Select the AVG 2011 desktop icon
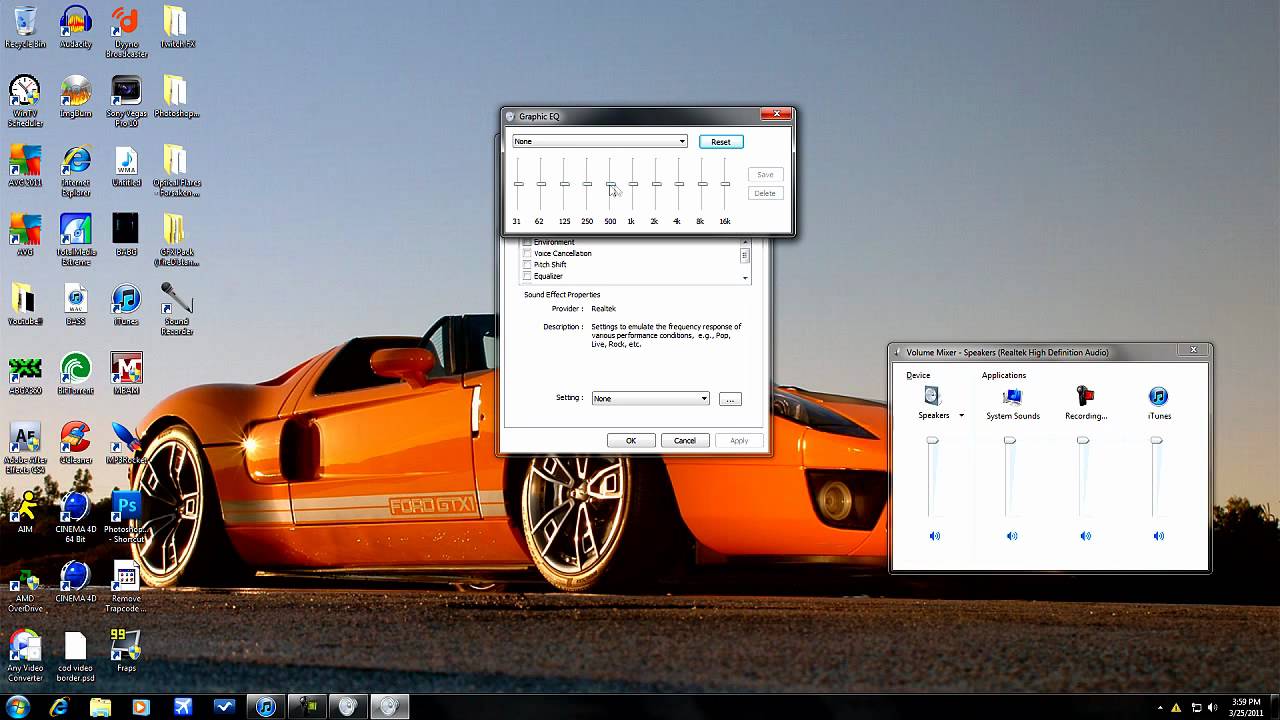1280x720 pixels. click(25, 166)
